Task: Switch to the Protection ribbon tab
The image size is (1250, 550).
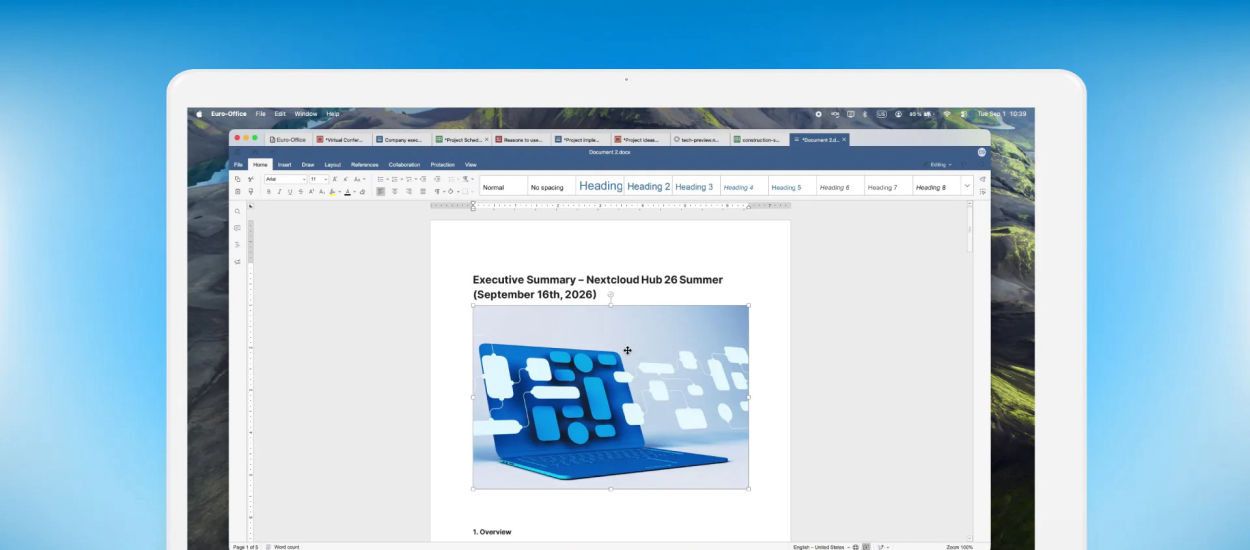Action: (443, 164)
